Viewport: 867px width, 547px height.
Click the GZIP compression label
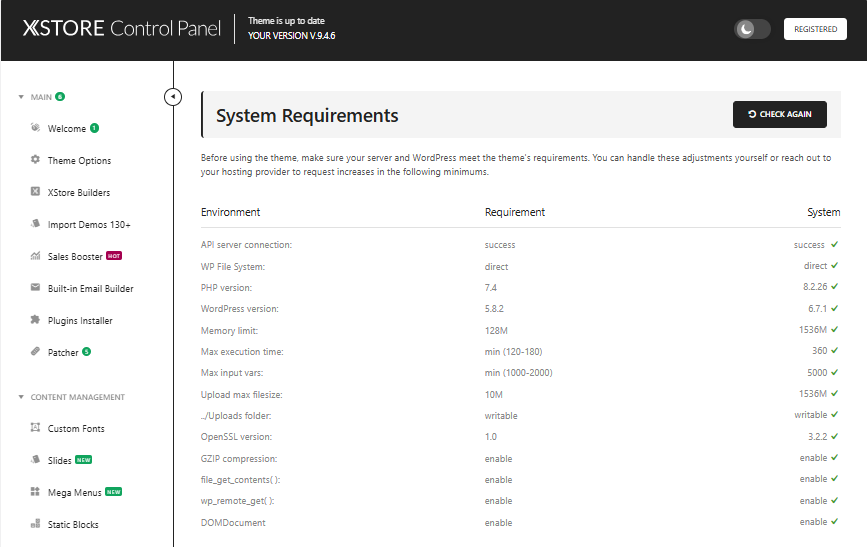(239, 459)
